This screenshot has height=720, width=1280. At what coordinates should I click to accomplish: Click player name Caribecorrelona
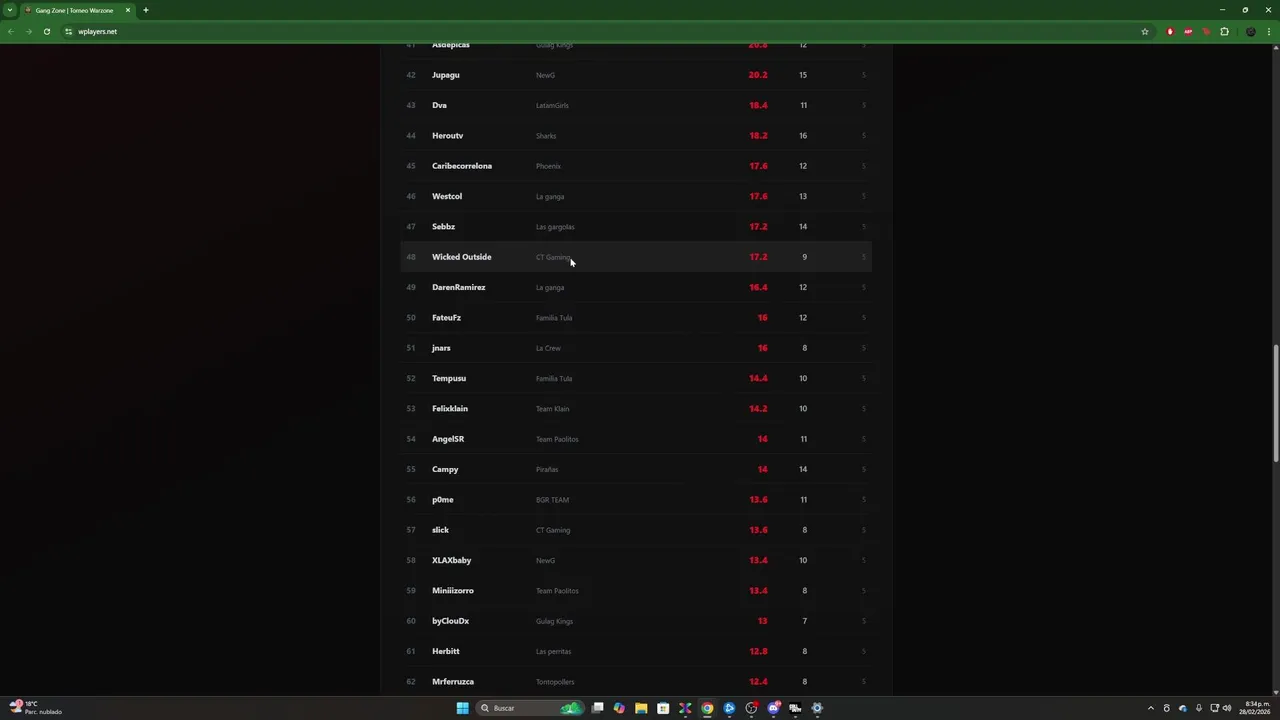(462, 166)
